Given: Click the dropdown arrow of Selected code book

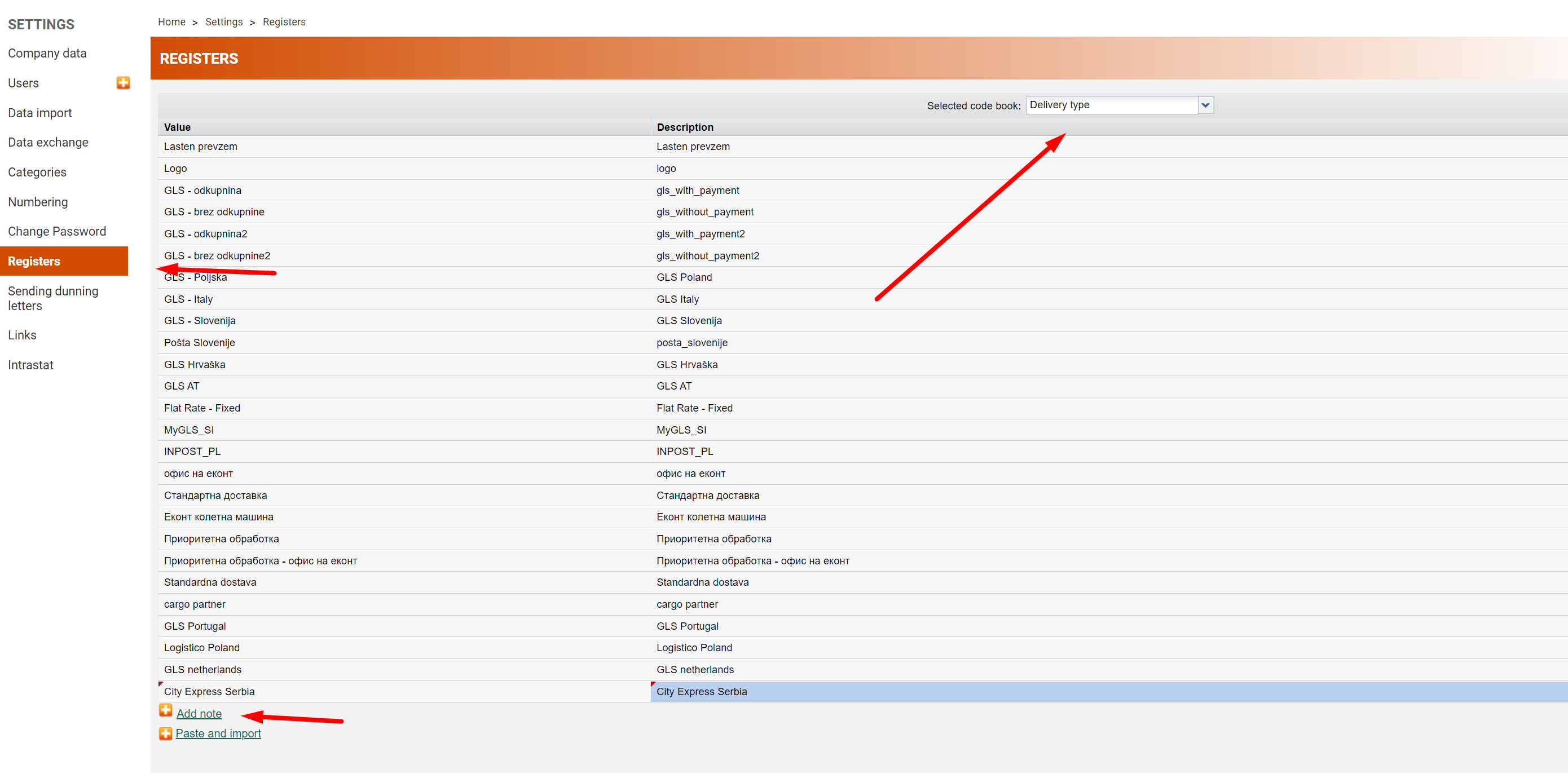Looking at the screenshot, I should (1205, 105).
